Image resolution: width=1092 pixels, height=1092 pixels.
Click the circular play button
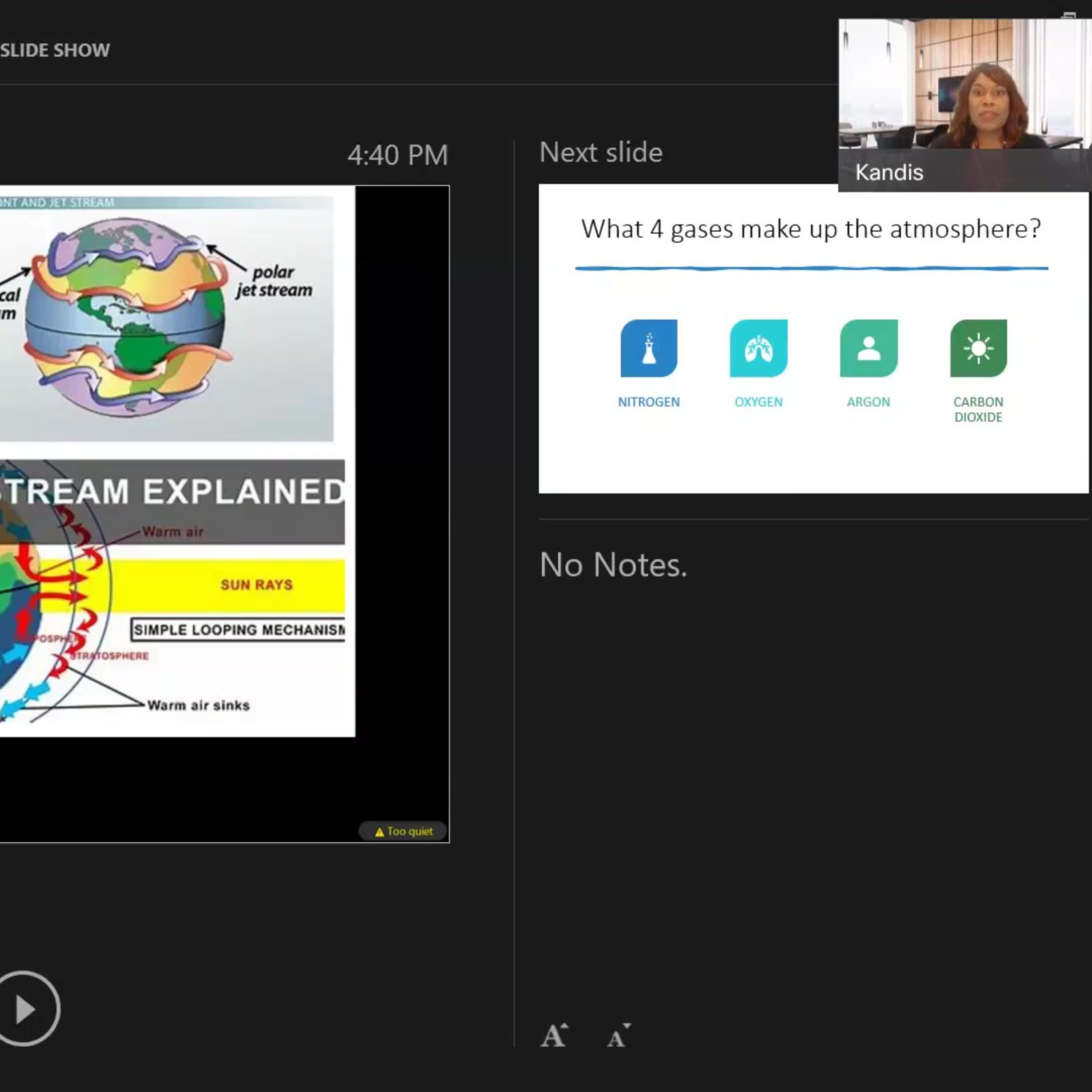click(x=25, y=1009)
